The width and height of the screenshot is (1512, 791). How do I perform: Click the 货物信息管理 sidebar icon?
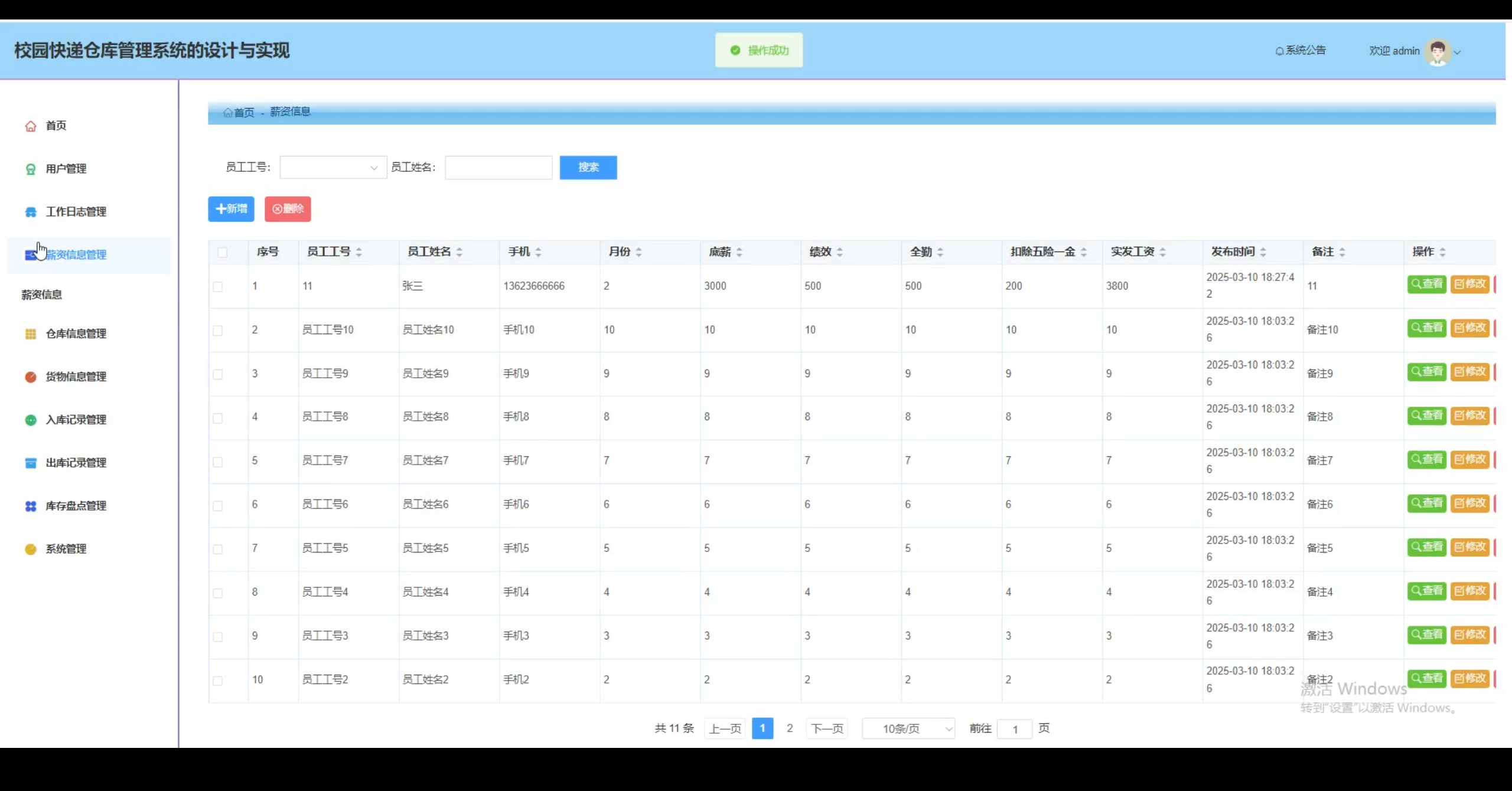pyautogui.click(x=31, y=377)
